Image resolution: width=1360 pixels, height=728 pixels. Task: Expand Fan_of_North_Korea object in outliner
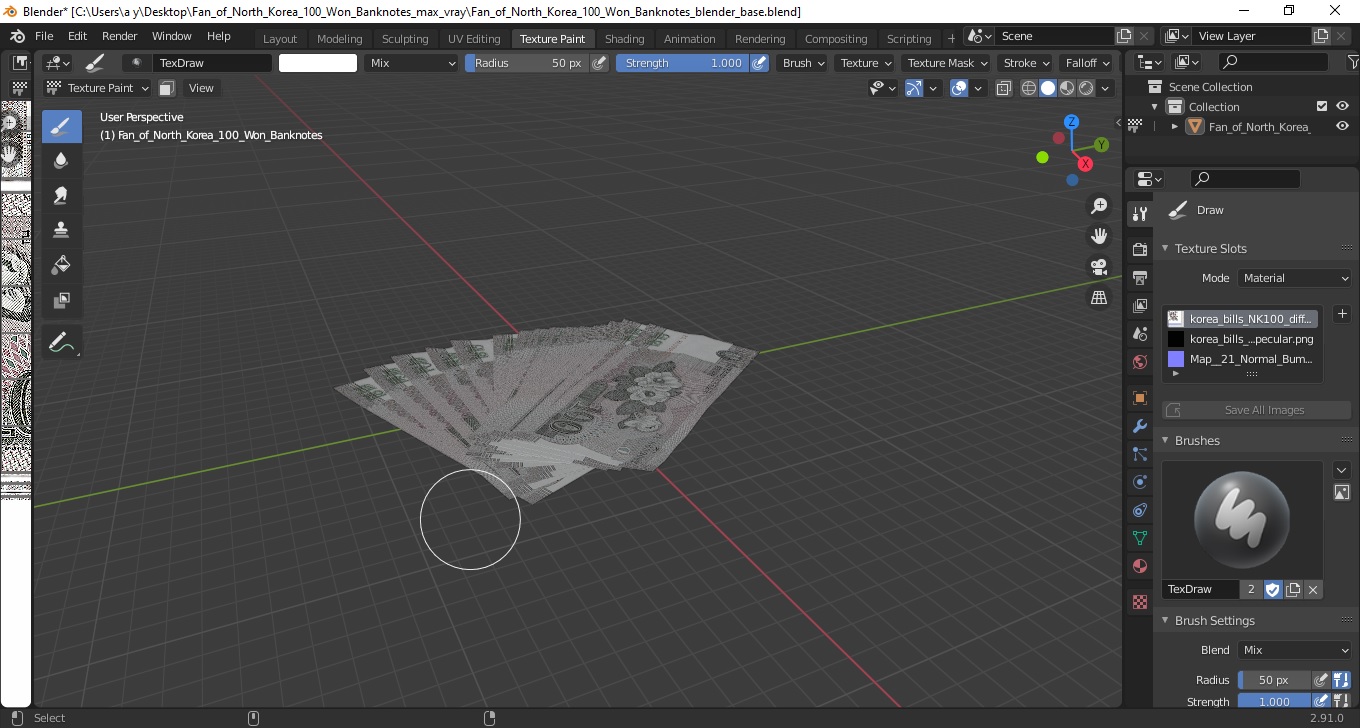pyautogui.click(x=1175, y=127)
